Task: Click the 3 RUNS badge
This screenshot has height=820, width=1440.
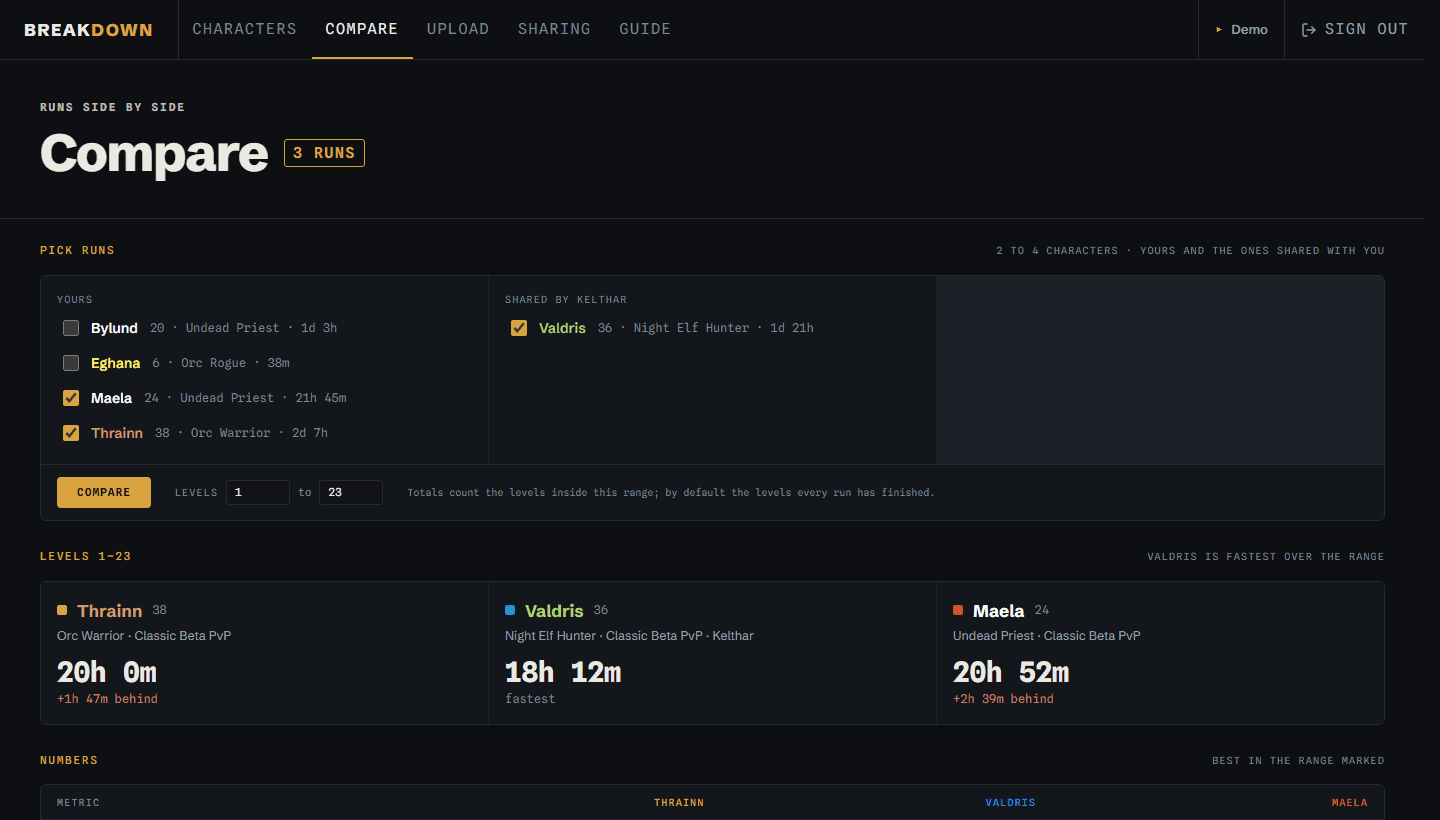Action: pos(324,153)
